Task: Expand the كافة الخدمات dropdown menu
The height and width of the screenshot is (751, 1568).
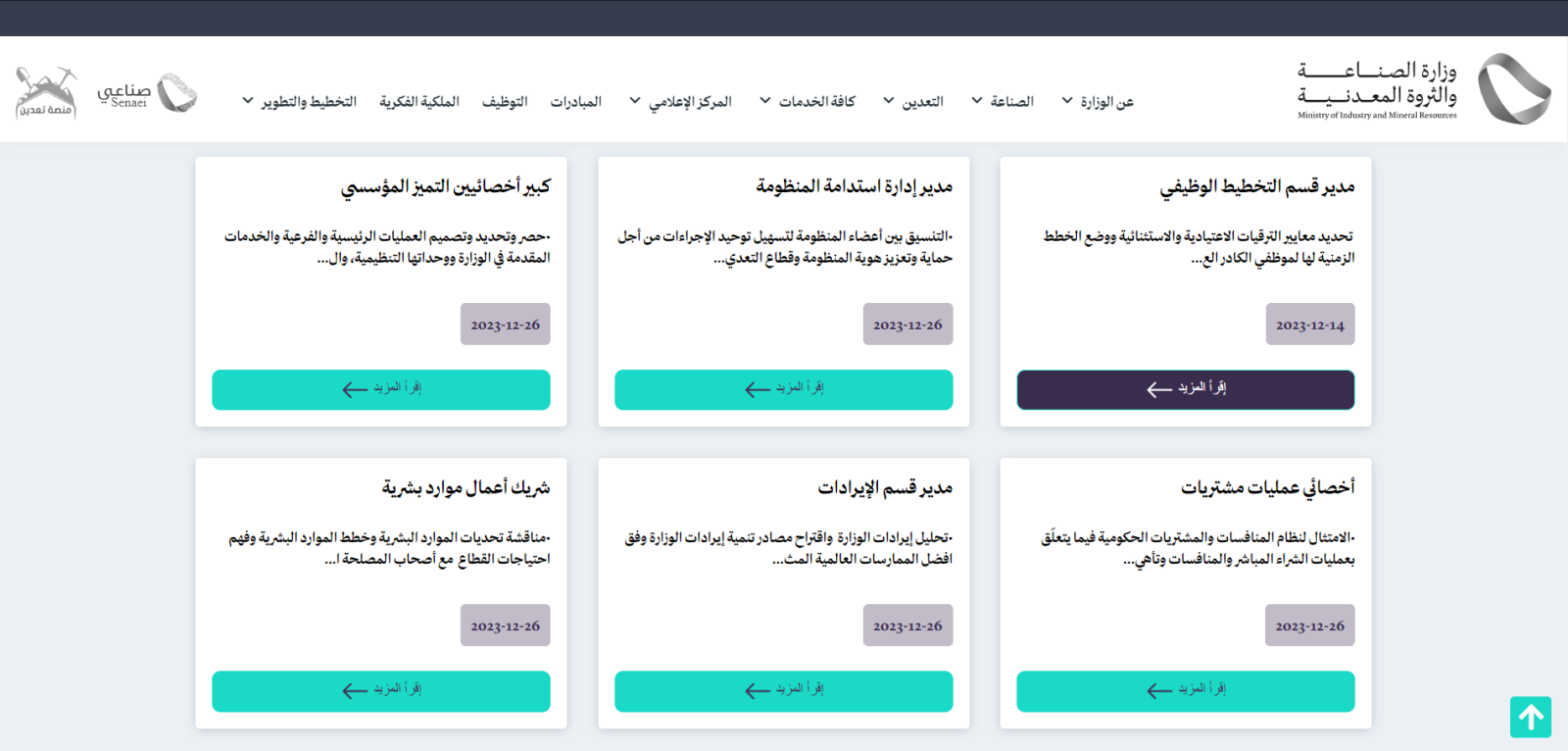Action: [808, 101]
